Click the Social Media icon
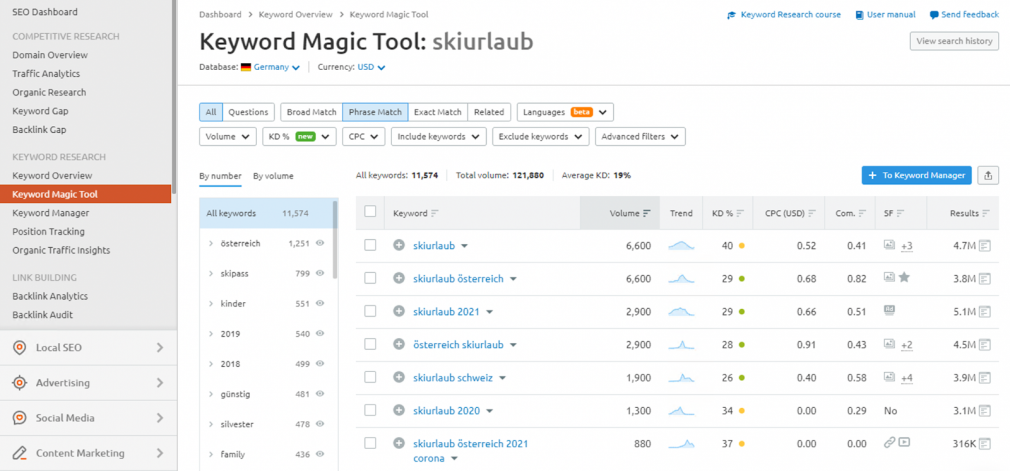Image resolution: width=1010 pixels, height=471 pixels. (x=20, y=418)
